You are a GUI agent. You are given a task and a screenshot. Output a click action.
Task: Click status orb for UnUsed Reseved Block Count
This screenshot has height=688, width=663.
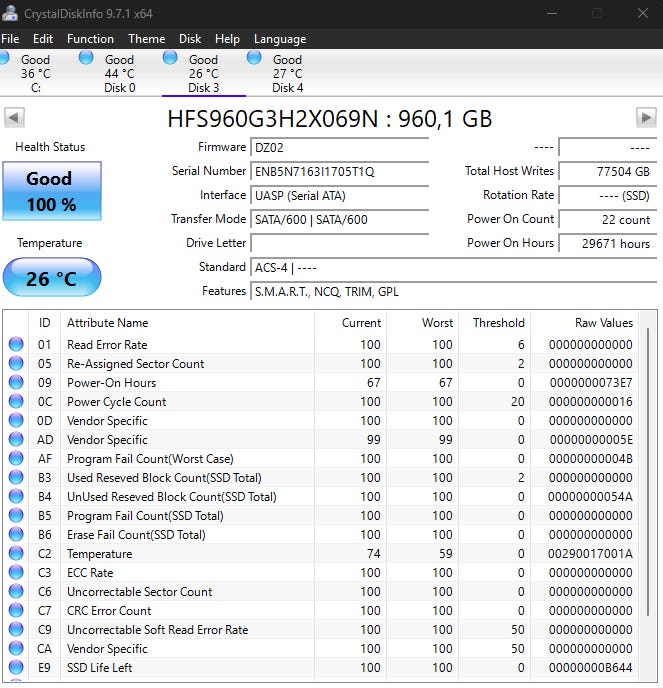pos(16,496)
